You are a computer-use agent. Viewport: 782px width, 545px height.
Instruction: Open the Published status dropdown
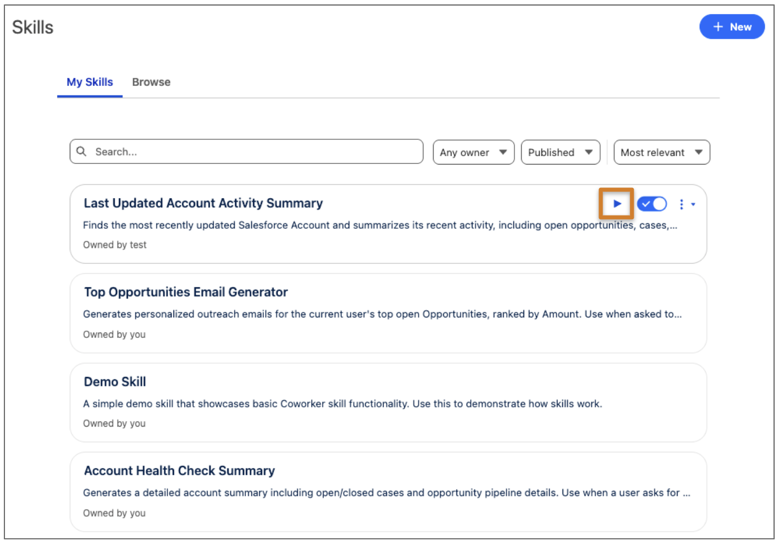[561, 152]
